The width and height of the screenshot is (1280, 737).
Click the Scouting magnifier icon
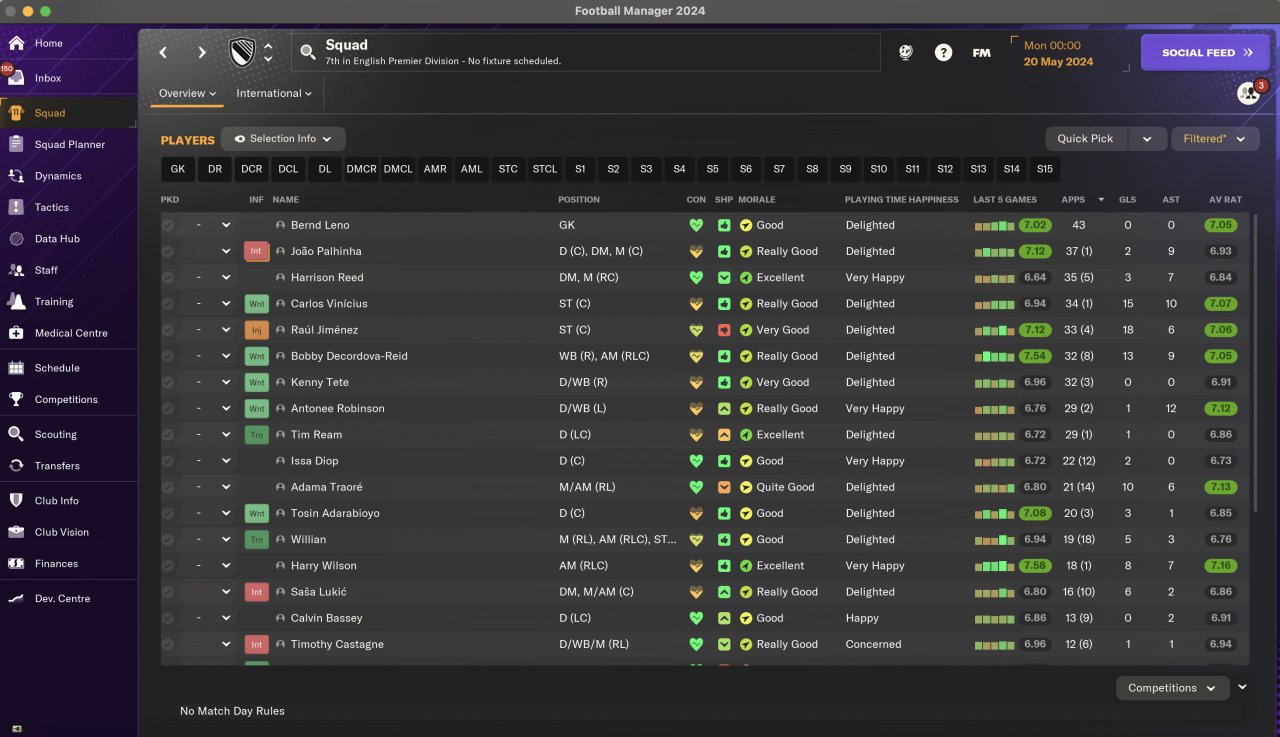click(x=16, y=434)
